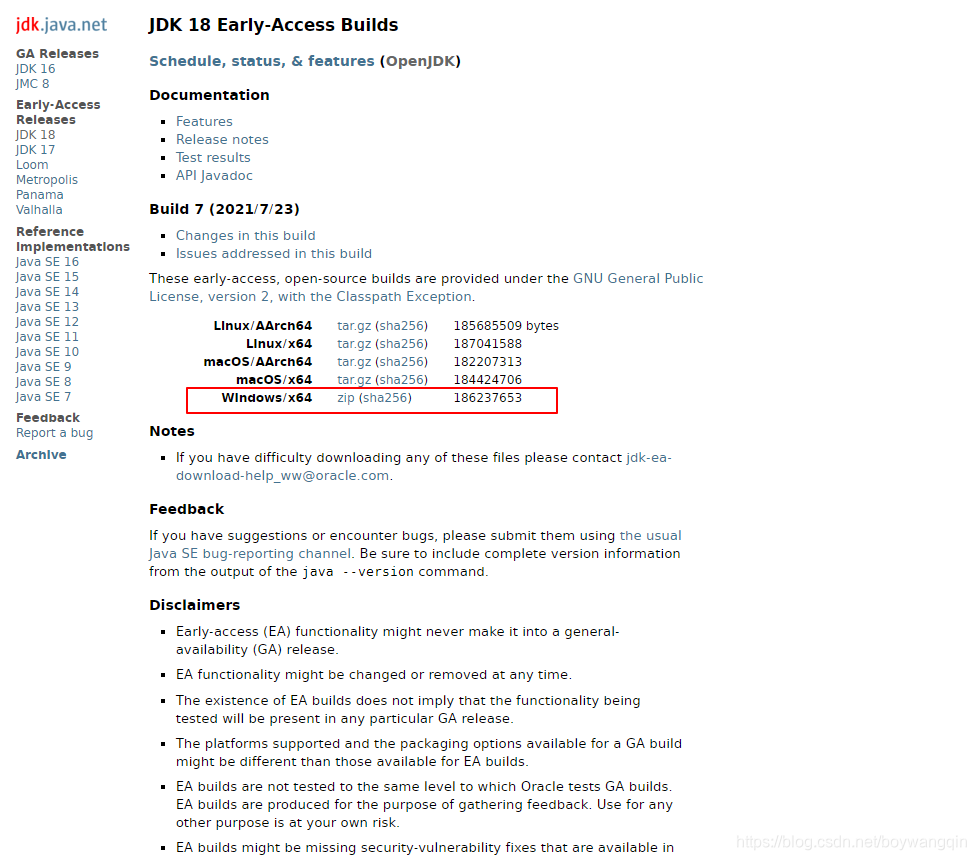The height and width of the screenshot is (860, 976).
Task: View Changes in this build
Action: pyautogui.click(x=245, y=235)
